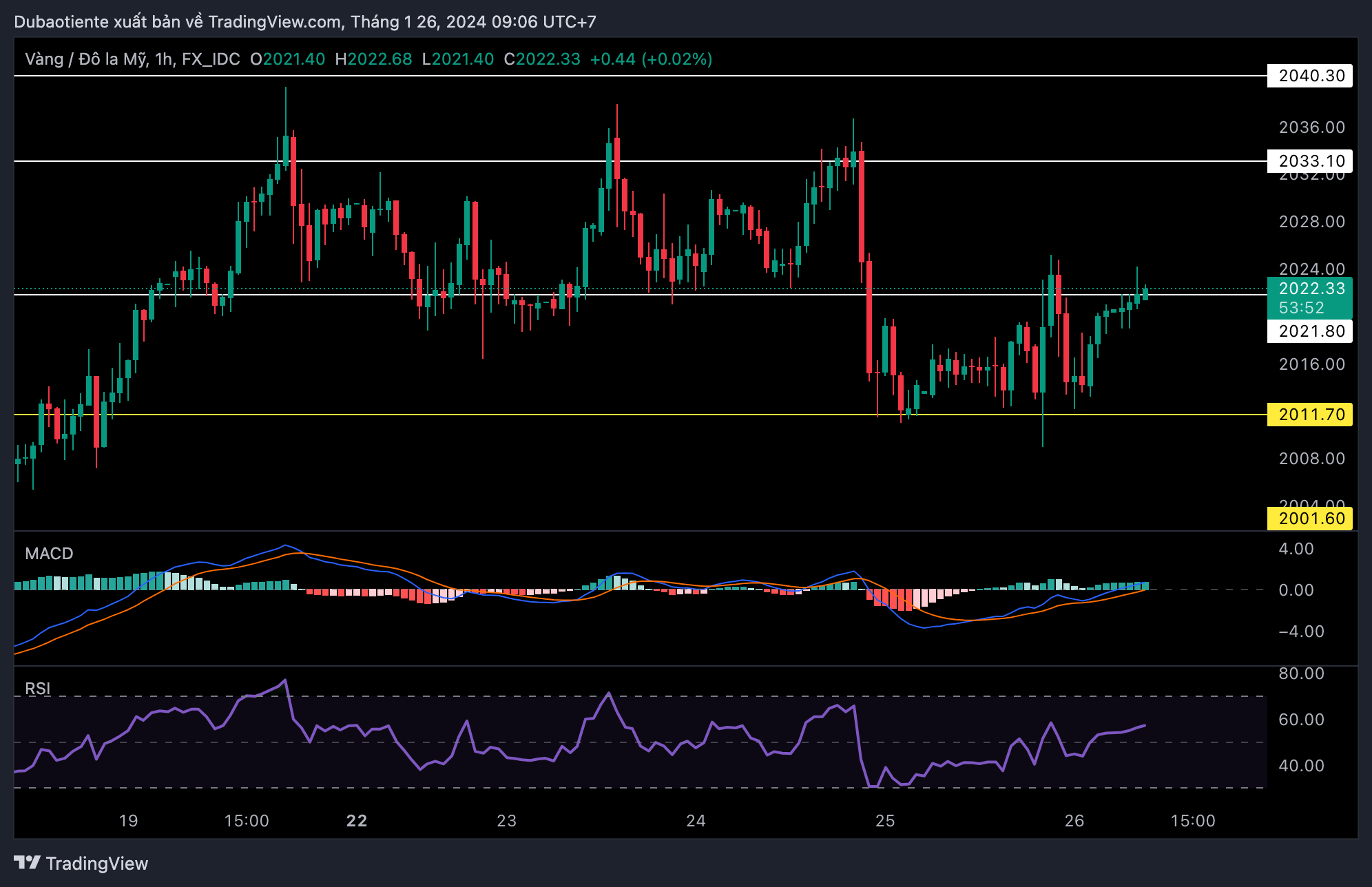This screenshot has width=1372, height=887.
Task: Select the 2040.30 price line label
Action: click(1310, 76)
